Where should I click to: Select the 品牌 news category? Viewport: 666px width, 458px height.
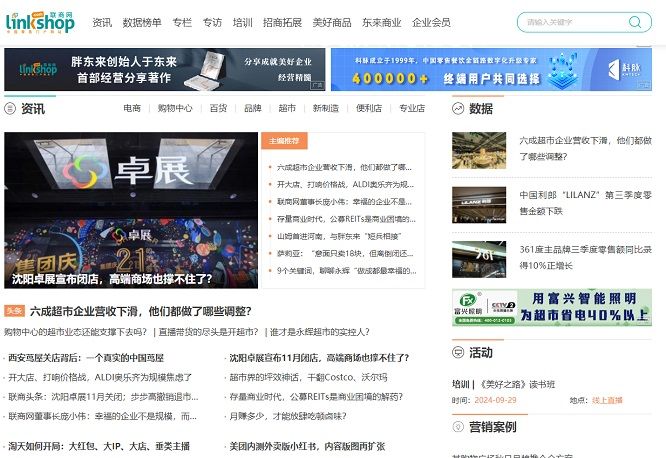[253, 108]
